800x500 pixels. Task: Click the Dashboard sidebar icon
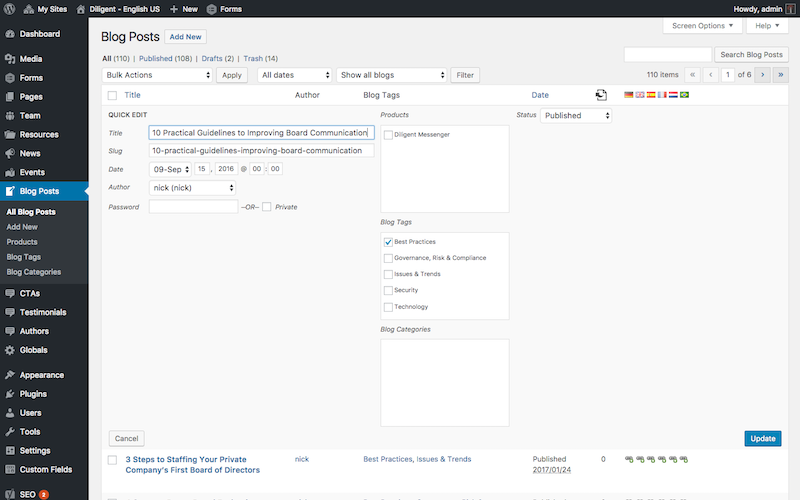tap(10, 34)
